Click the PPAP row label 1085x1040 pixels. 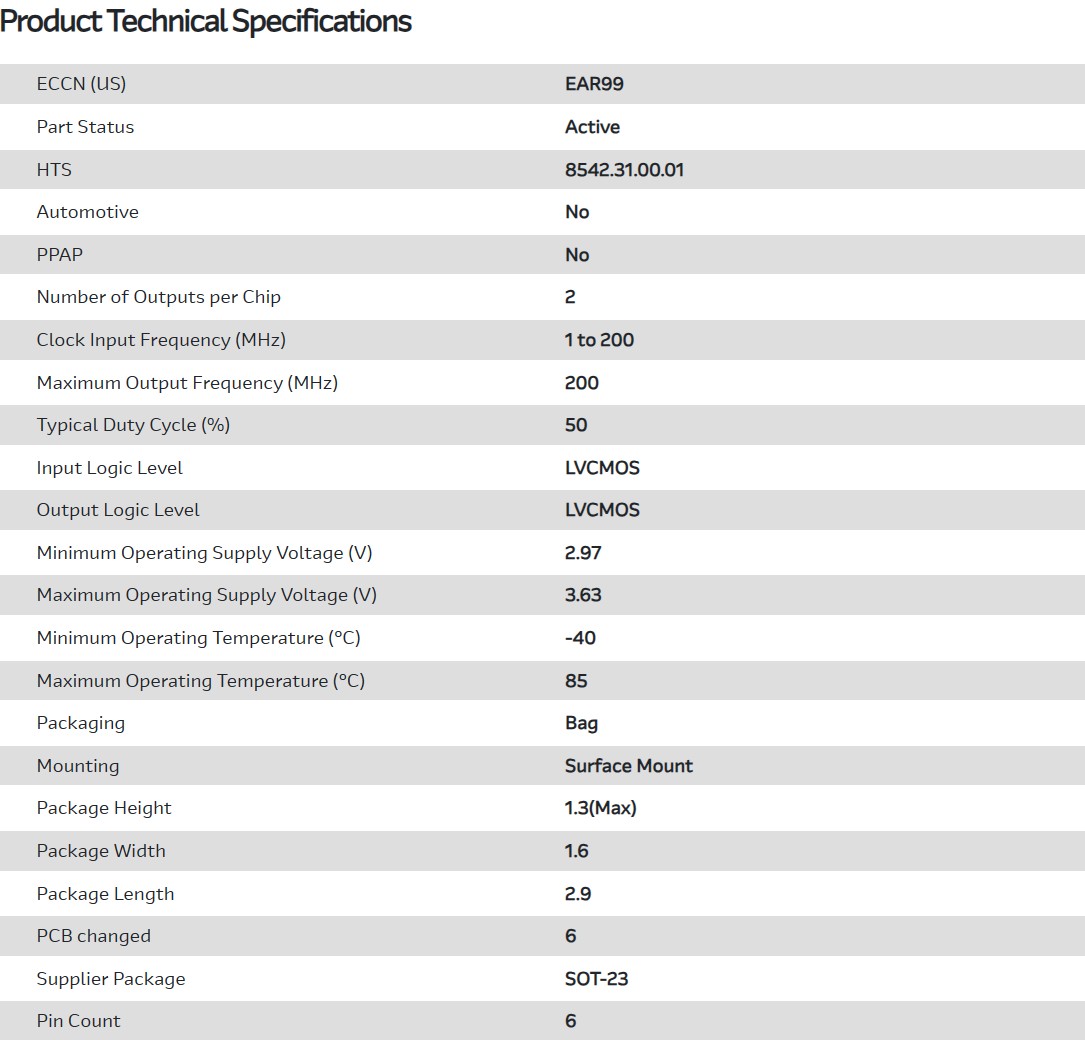(59, 255)
